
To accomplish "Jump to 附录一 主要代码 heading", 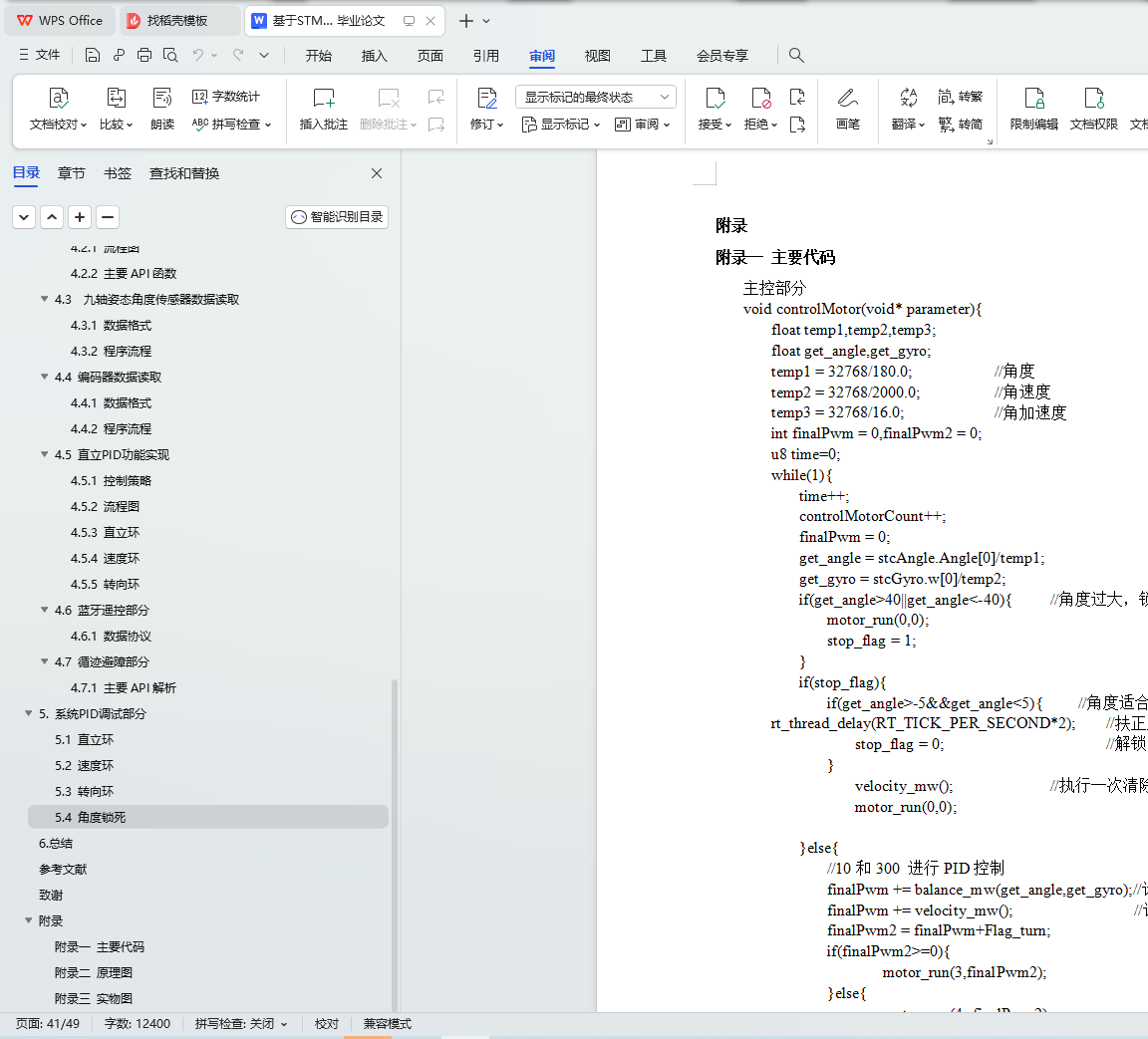I will click(100, 946).
